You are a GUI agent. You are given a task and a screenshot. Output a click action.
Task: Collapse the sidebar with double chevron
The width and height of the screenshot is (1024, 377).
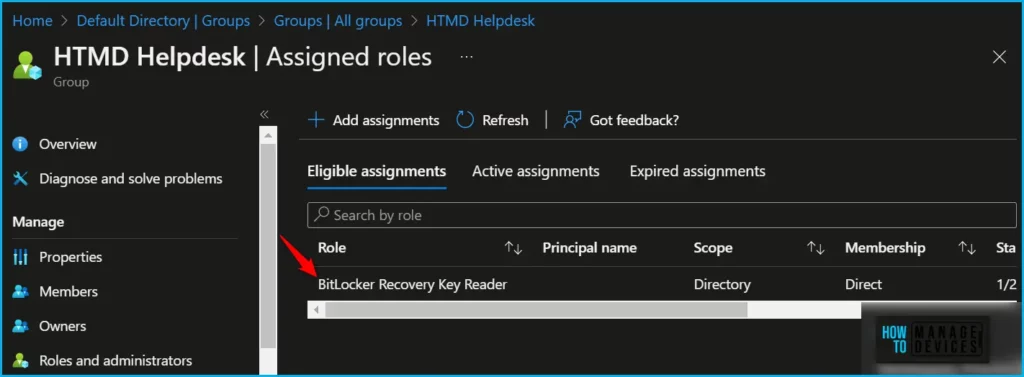pyautogui.click(x=264, y=114)
